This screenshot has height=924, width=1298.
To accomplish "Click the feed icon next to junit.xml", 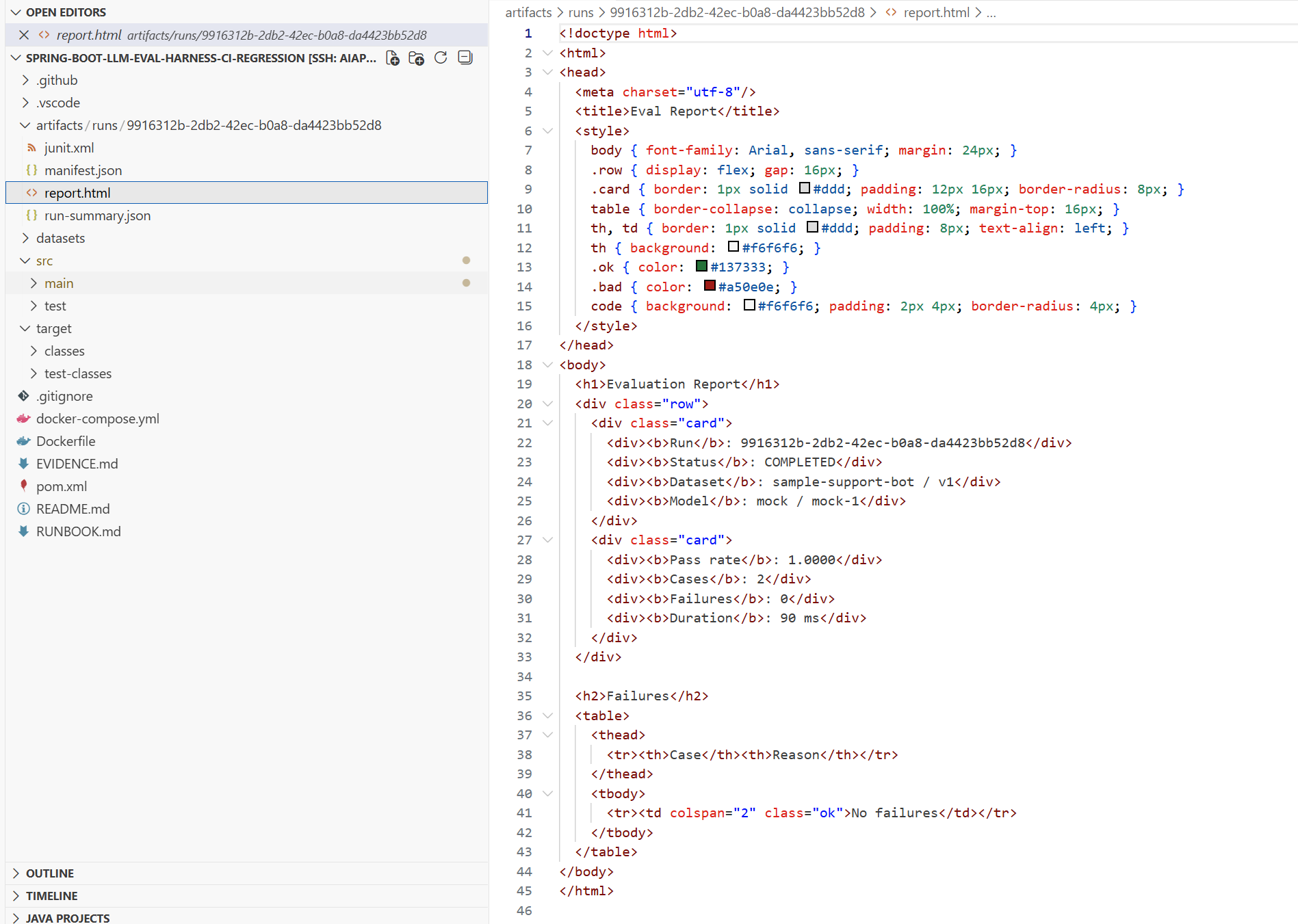I will (32, 147).
